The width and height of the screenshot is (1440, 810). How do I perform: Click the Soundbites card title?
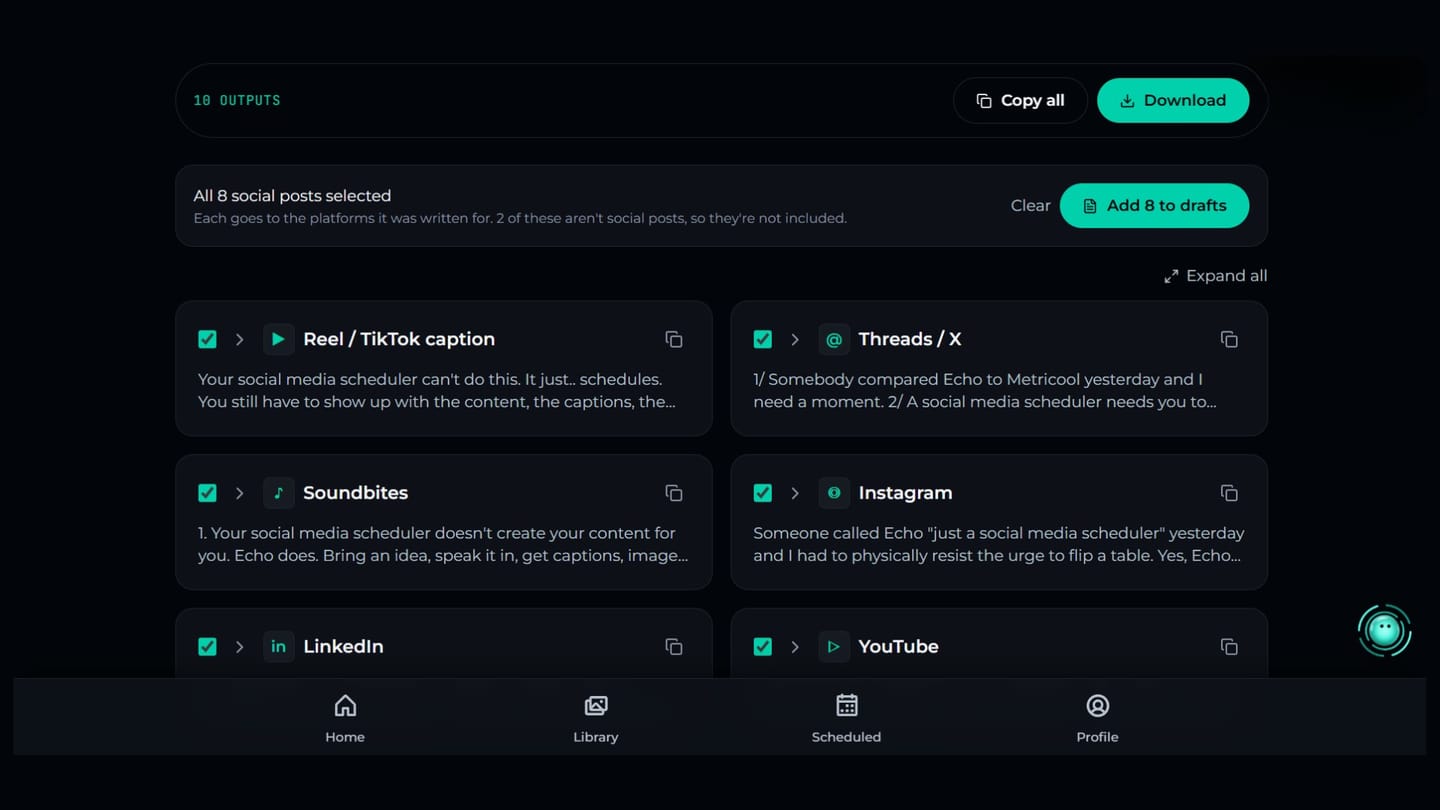click(355, 493)
